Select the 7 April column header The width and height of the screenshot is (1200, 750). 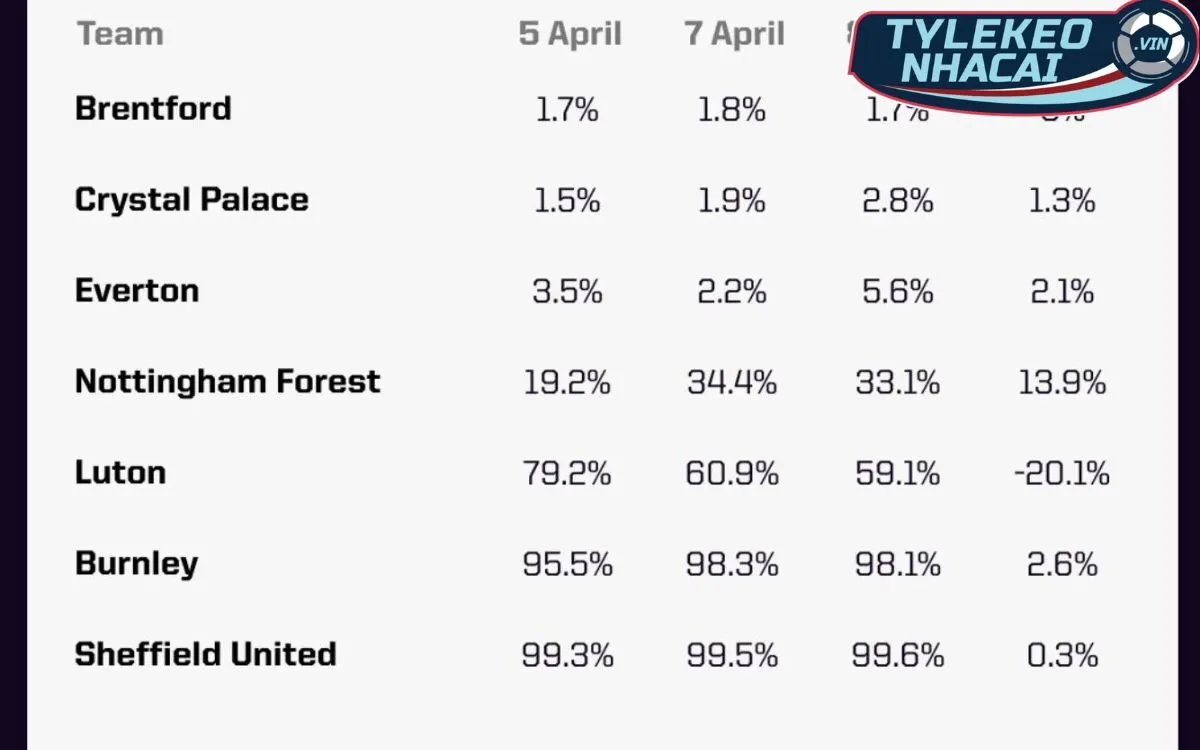735,34
